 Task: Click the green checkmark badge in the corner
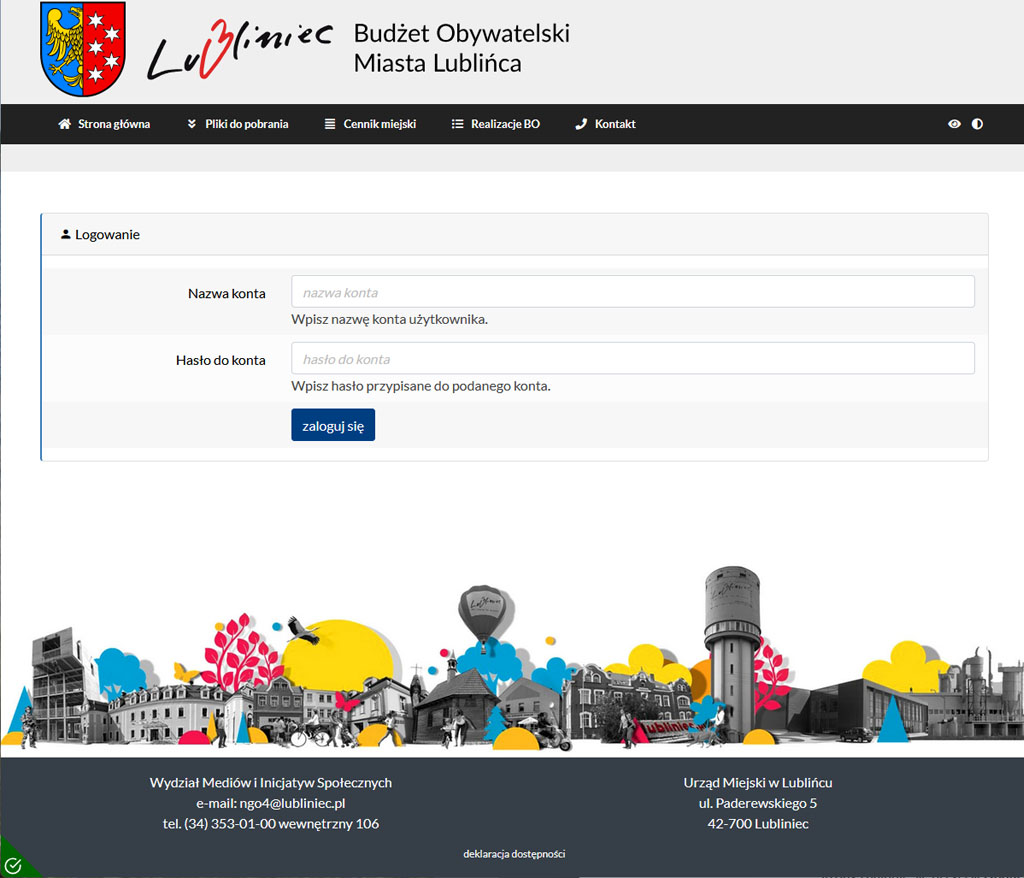tap(13, 864)
